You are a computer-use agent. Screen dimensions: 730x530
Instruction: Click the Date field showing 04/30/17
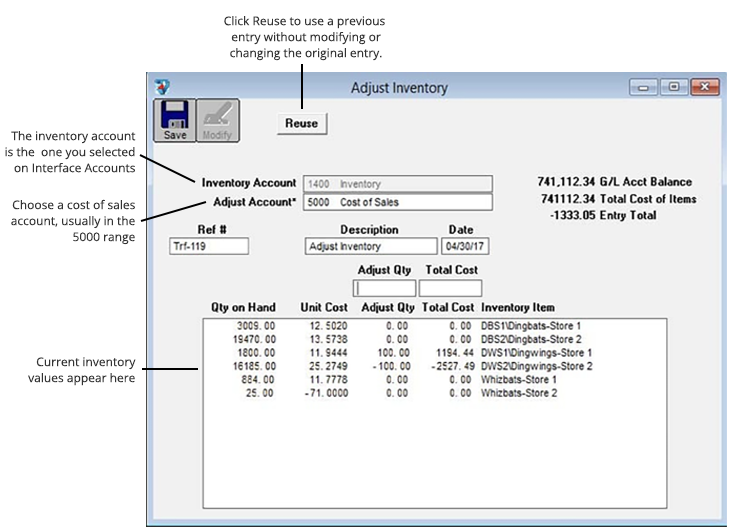click(x=463, y=247)
